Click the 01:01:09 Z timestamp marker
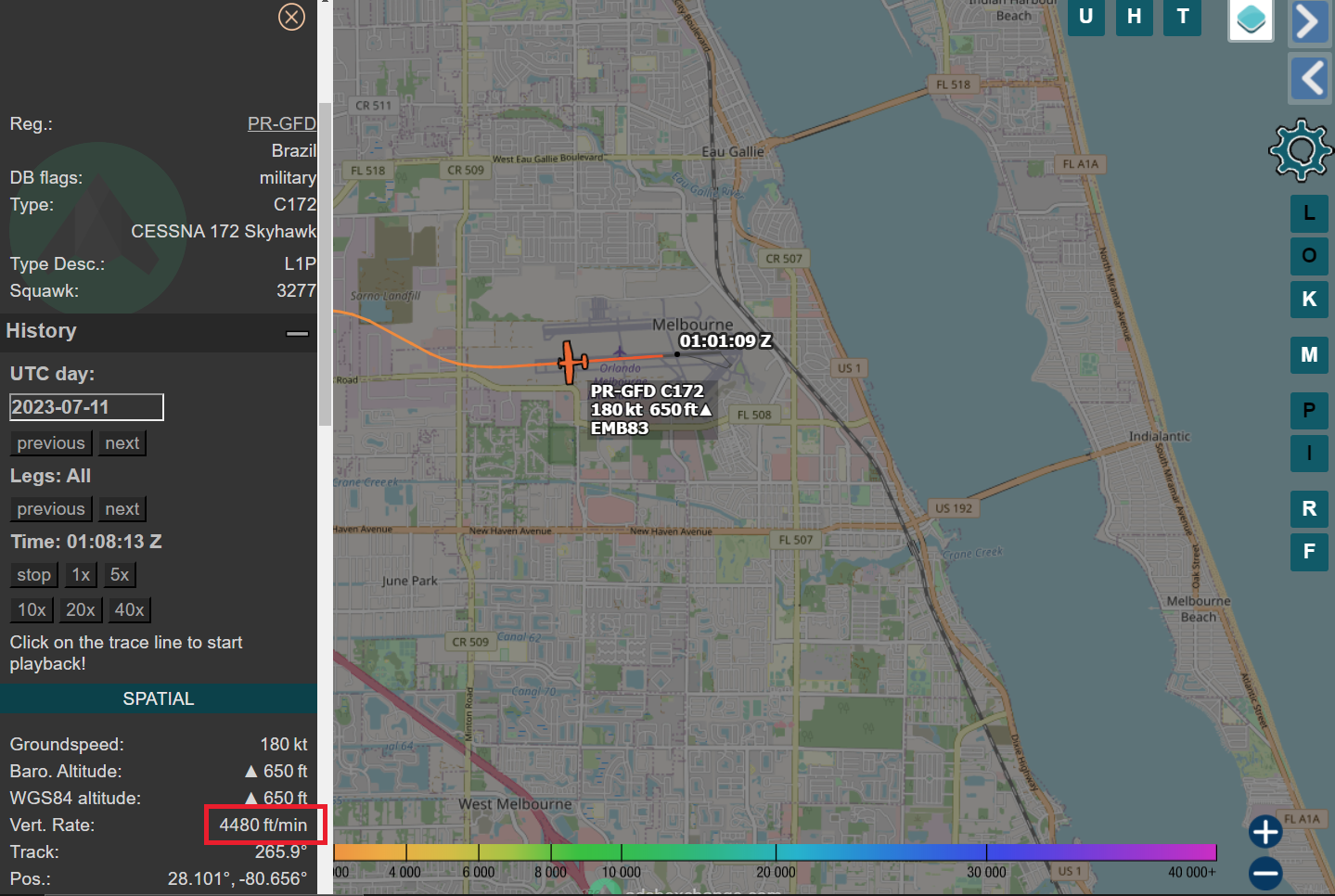 click(725, 341)
